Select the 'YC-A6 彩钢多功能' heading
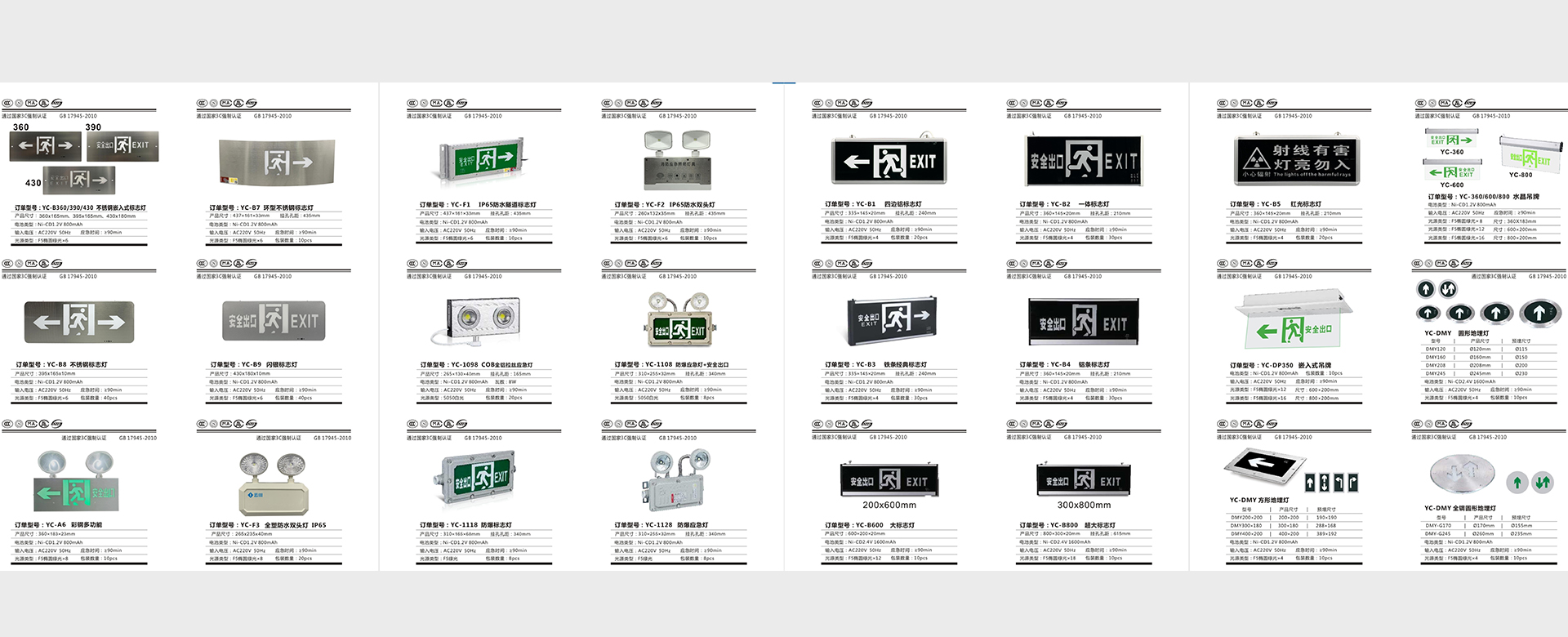 pos(73,525)
